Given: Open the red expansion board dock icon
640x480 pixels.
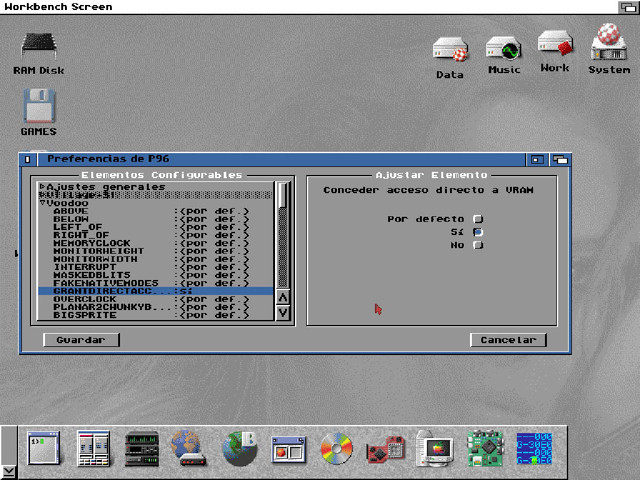Looking at the screenshot, I should [386, 450].
